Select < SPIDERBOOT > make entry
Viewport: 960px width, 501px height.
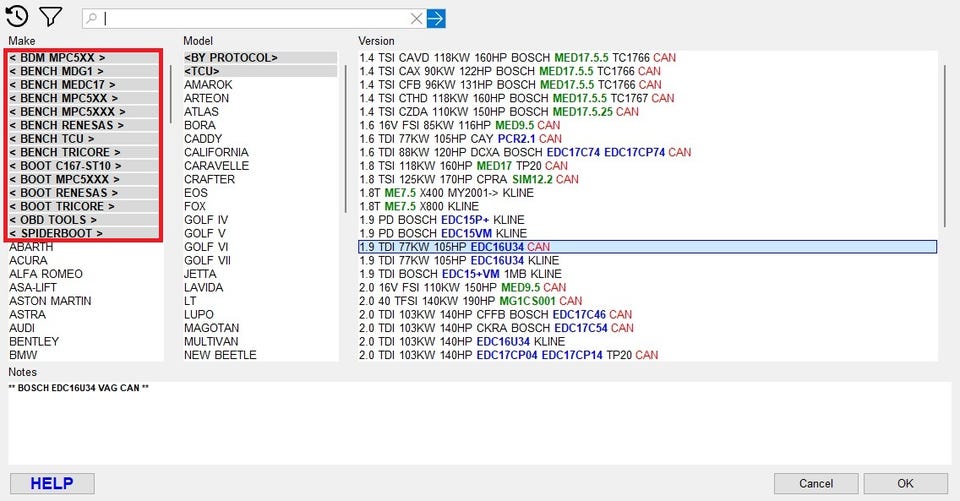[x=83, y=233]
